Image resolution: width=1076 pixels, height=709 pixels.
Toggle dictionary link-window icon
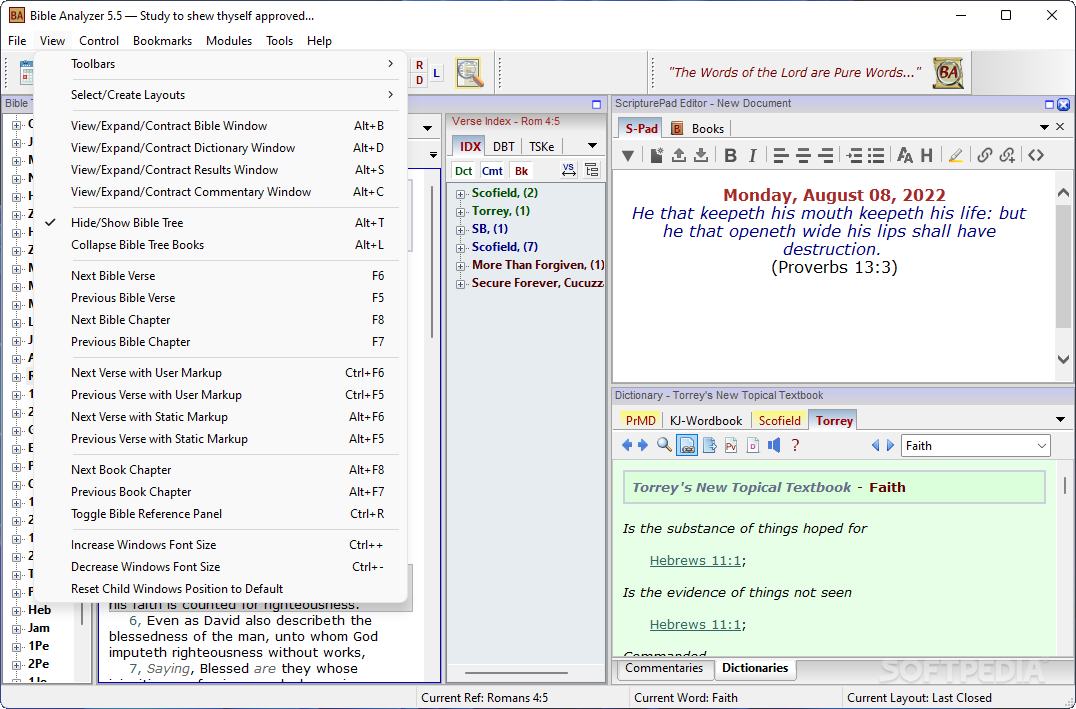(x=687, y=445)
